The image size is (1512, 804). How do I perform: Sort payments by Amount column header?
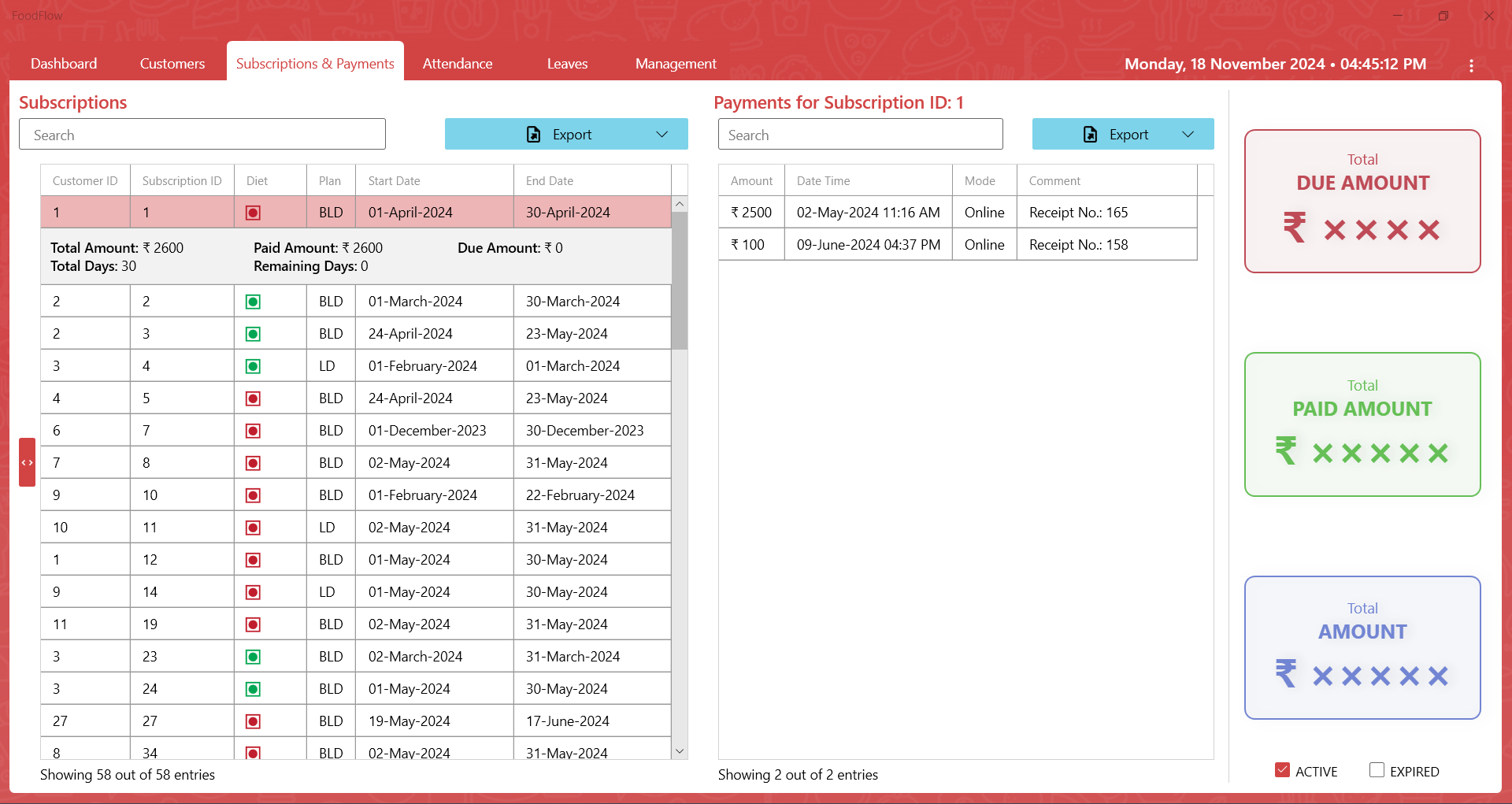coord(751,180)
